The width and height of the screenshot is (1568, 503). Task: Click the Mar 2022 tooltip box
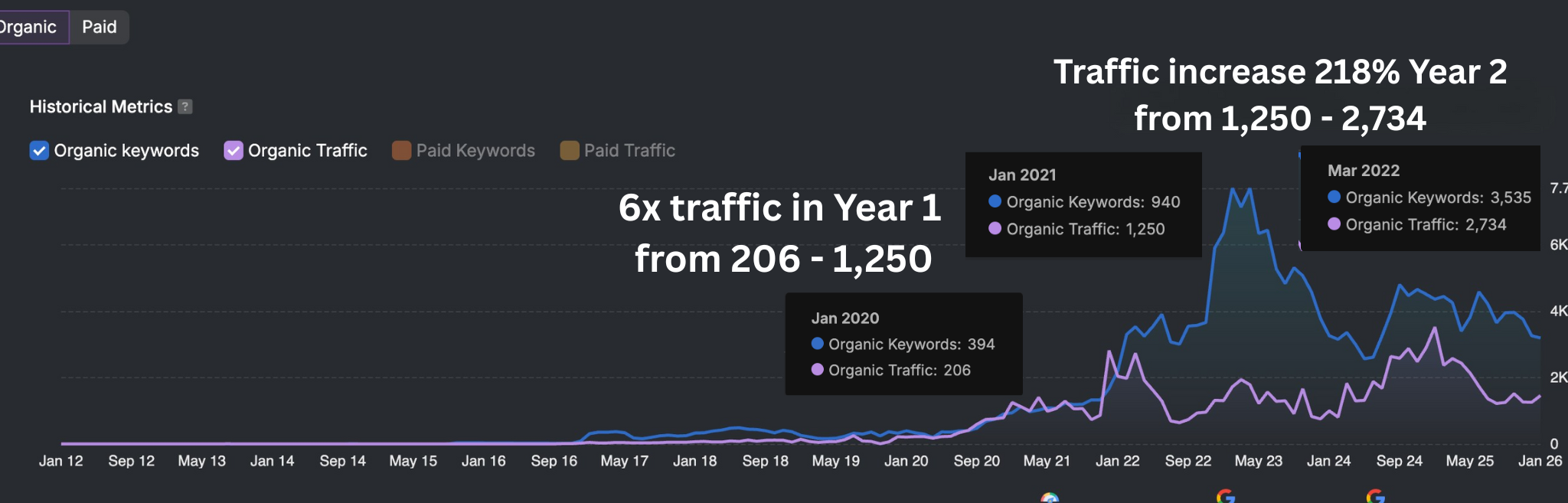click(1419, 198)
